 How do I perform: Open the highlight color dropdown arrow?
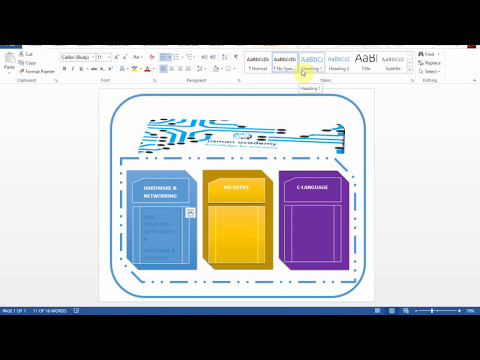point(140,69)
